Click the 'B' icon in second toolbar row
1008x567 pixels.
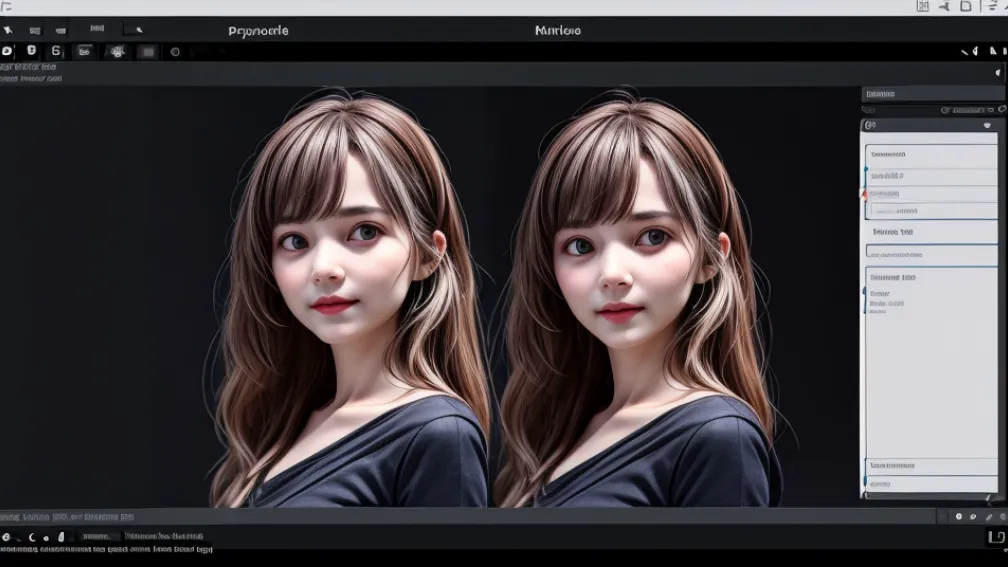pyautogui.click(x=31, y=50)
